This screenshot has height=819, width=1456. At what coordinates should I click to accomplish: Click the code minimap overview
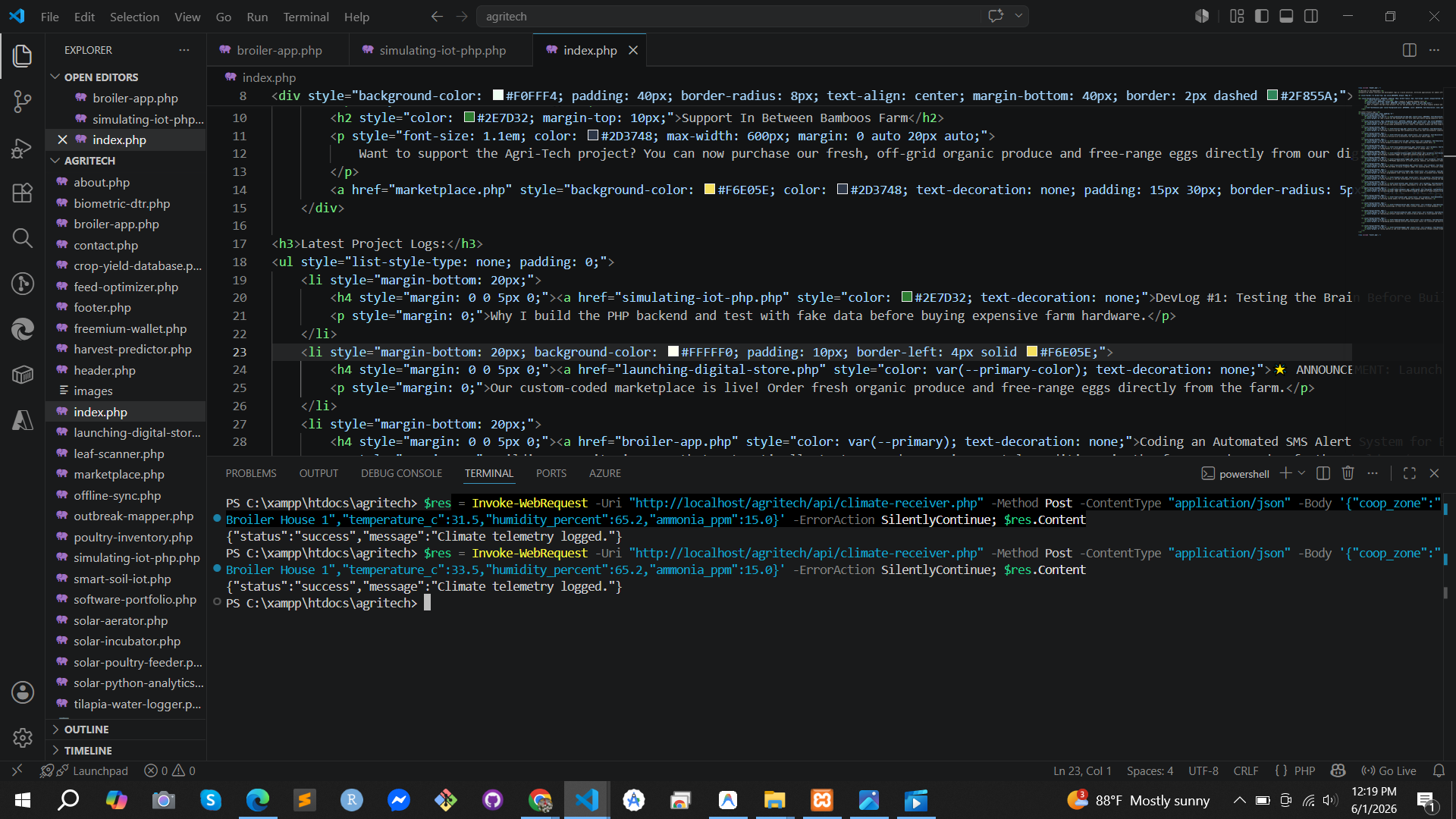click(x=1401, y=161)
